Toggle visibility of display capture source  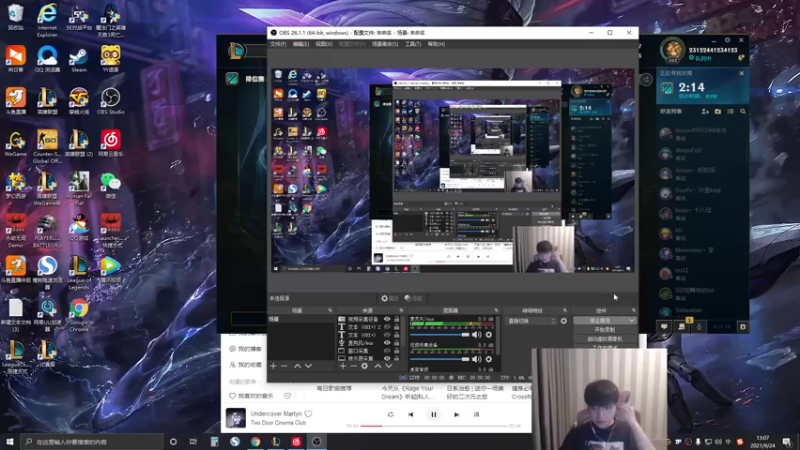pos(387,358)
